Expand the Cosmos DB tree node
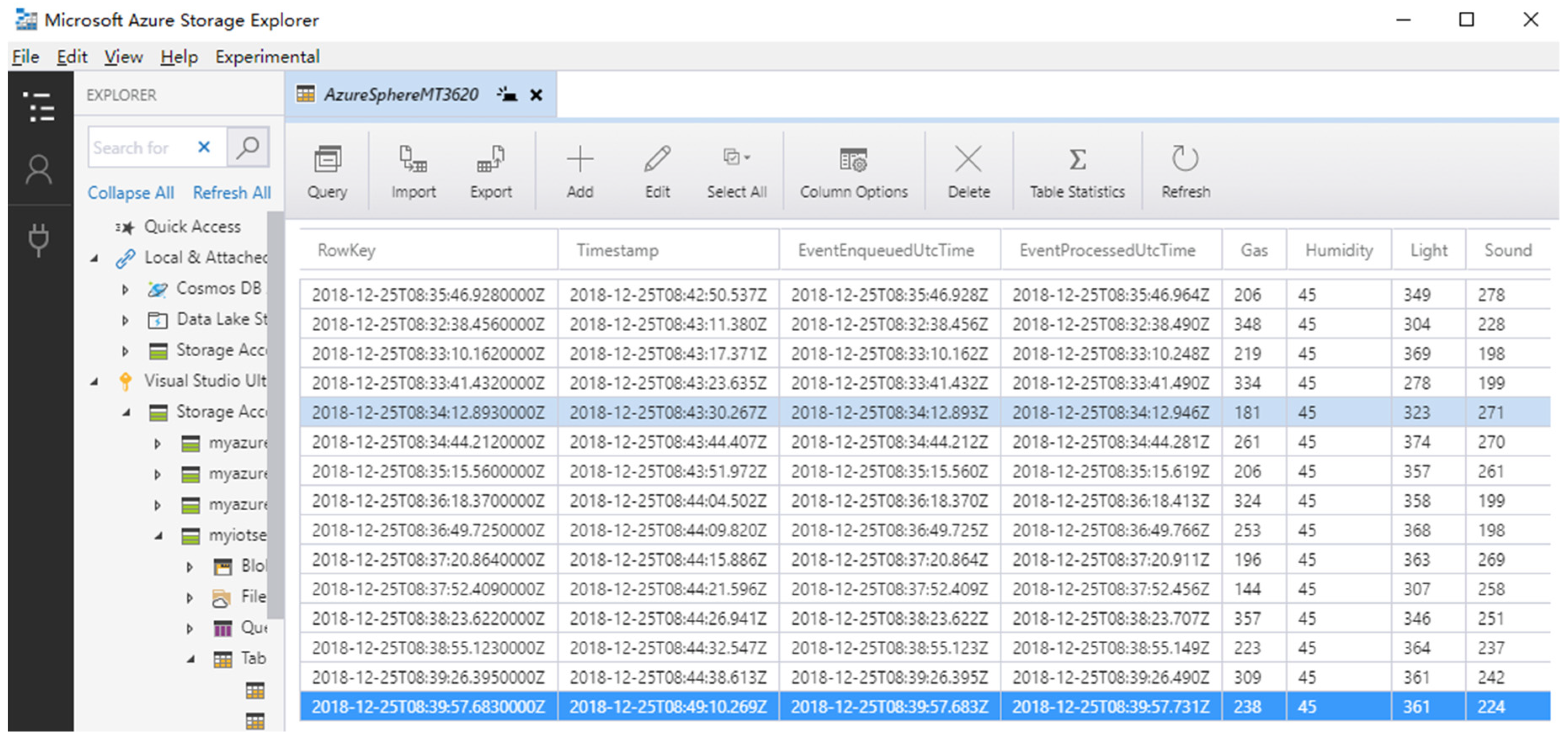Image resolution: width=1568 pixels, height=740 pixels. (125, 289)
